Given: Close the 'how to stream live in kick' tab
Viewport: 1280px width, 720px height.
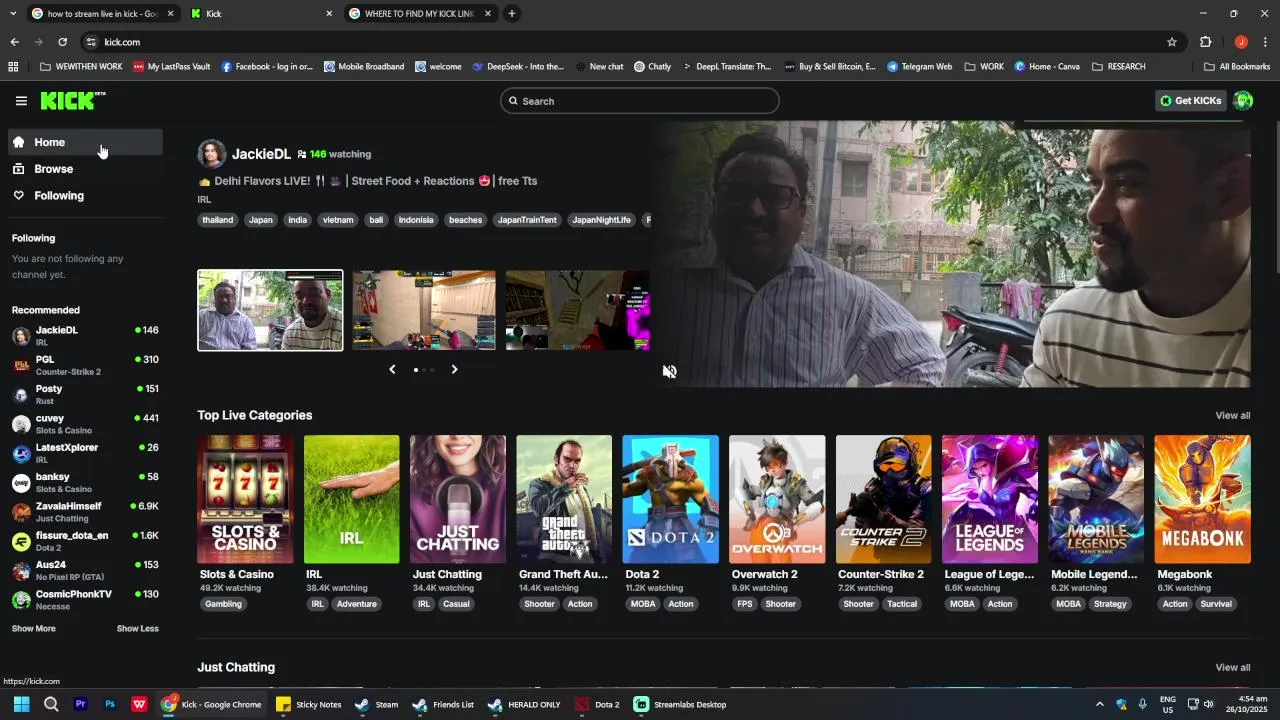Looking at the screenshot, I should (170, 14).
